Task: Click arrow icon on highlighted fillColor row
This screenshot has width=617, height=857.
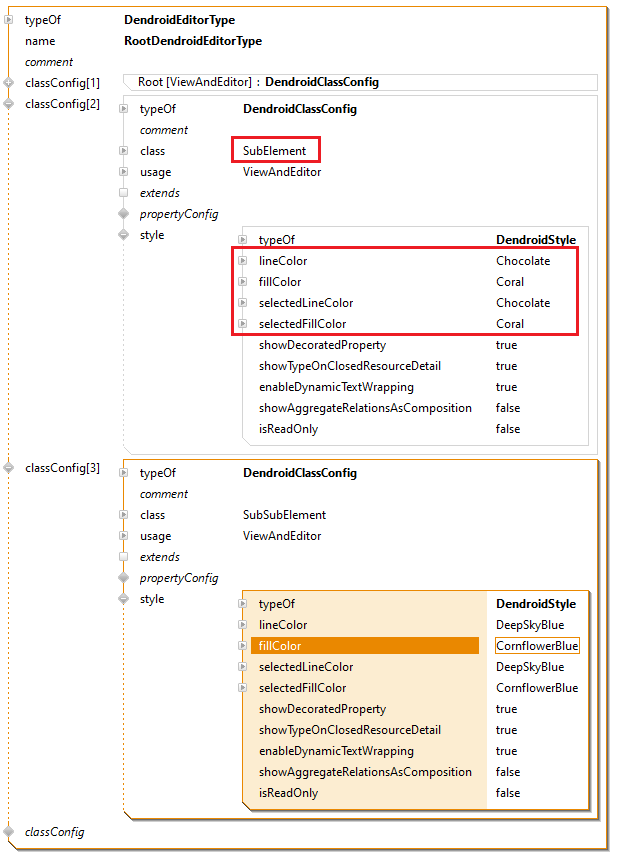Action: click(x=242, y=646)
